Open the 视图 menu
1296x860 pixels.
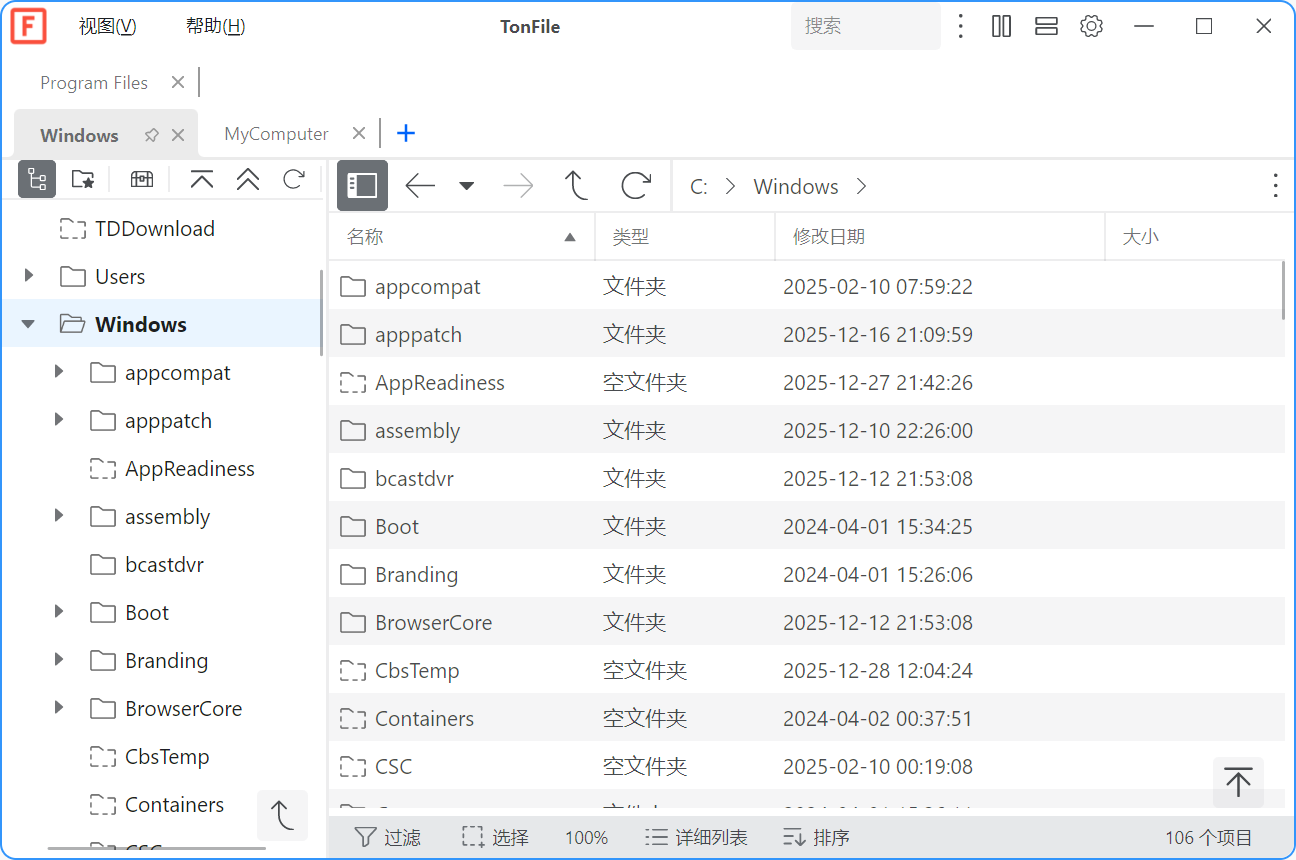point(106,26)
